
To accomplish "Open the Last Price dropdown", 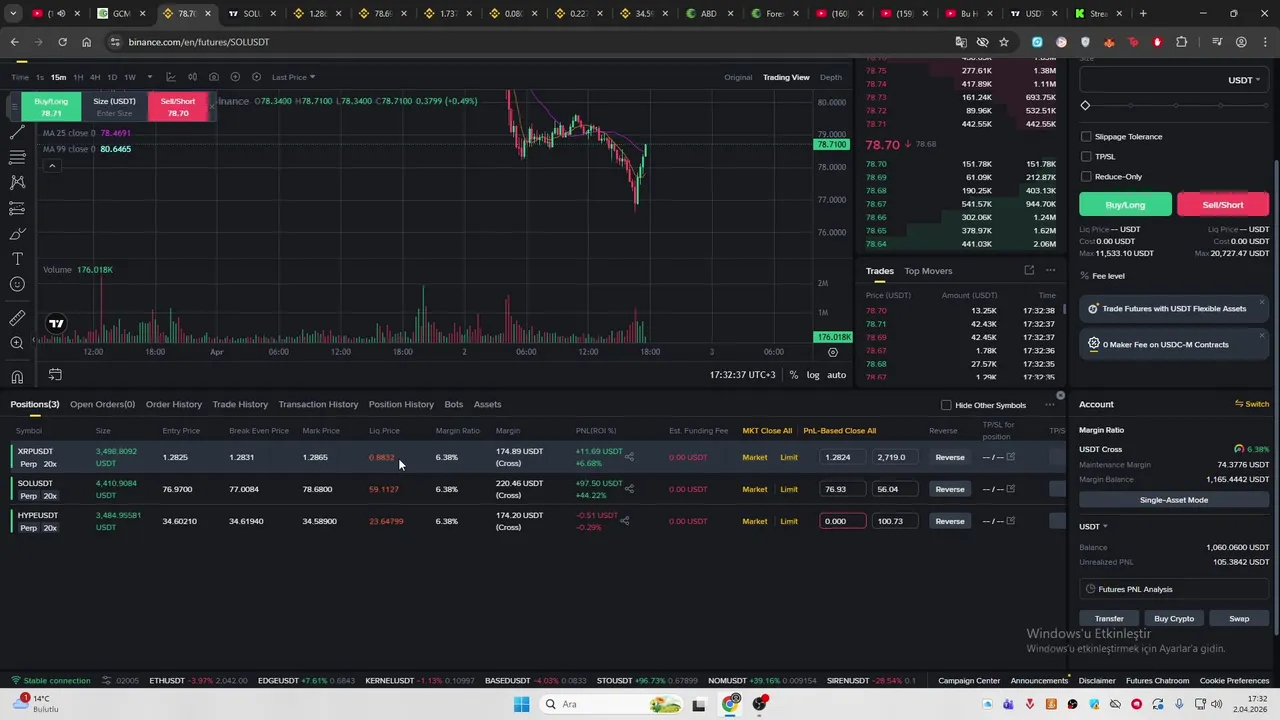I will (x=293, y=77).
